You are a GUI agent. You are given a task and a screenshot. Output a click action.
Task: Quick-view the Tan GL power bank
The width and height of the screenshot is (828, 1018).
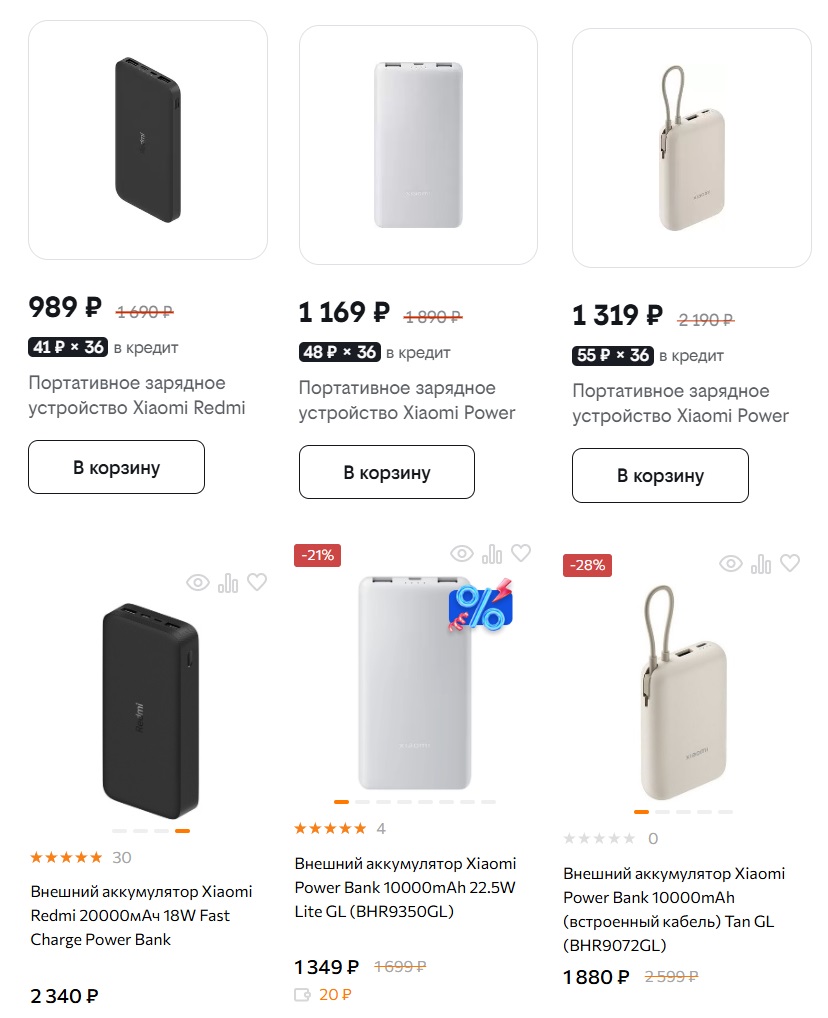pos(731,564)
